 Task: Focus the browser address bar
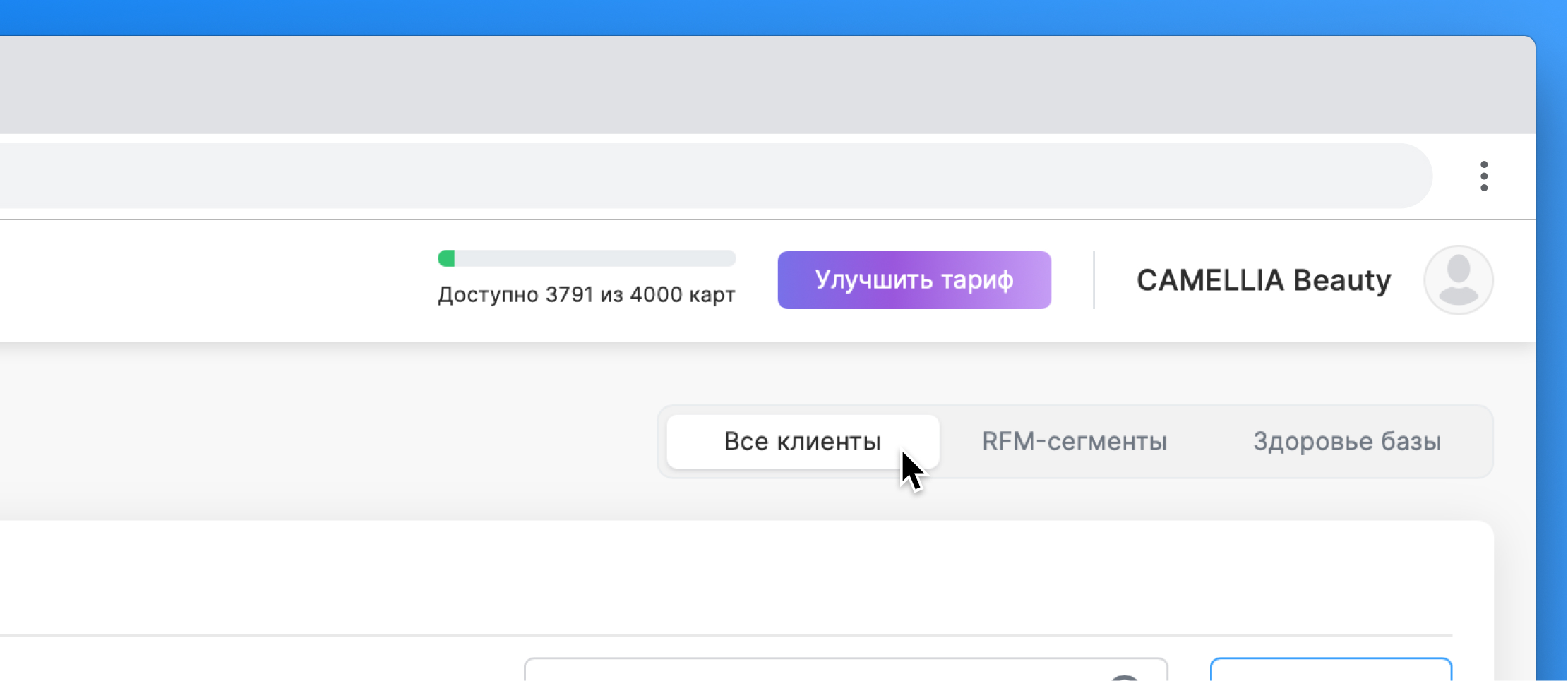[x=706, y=176]
